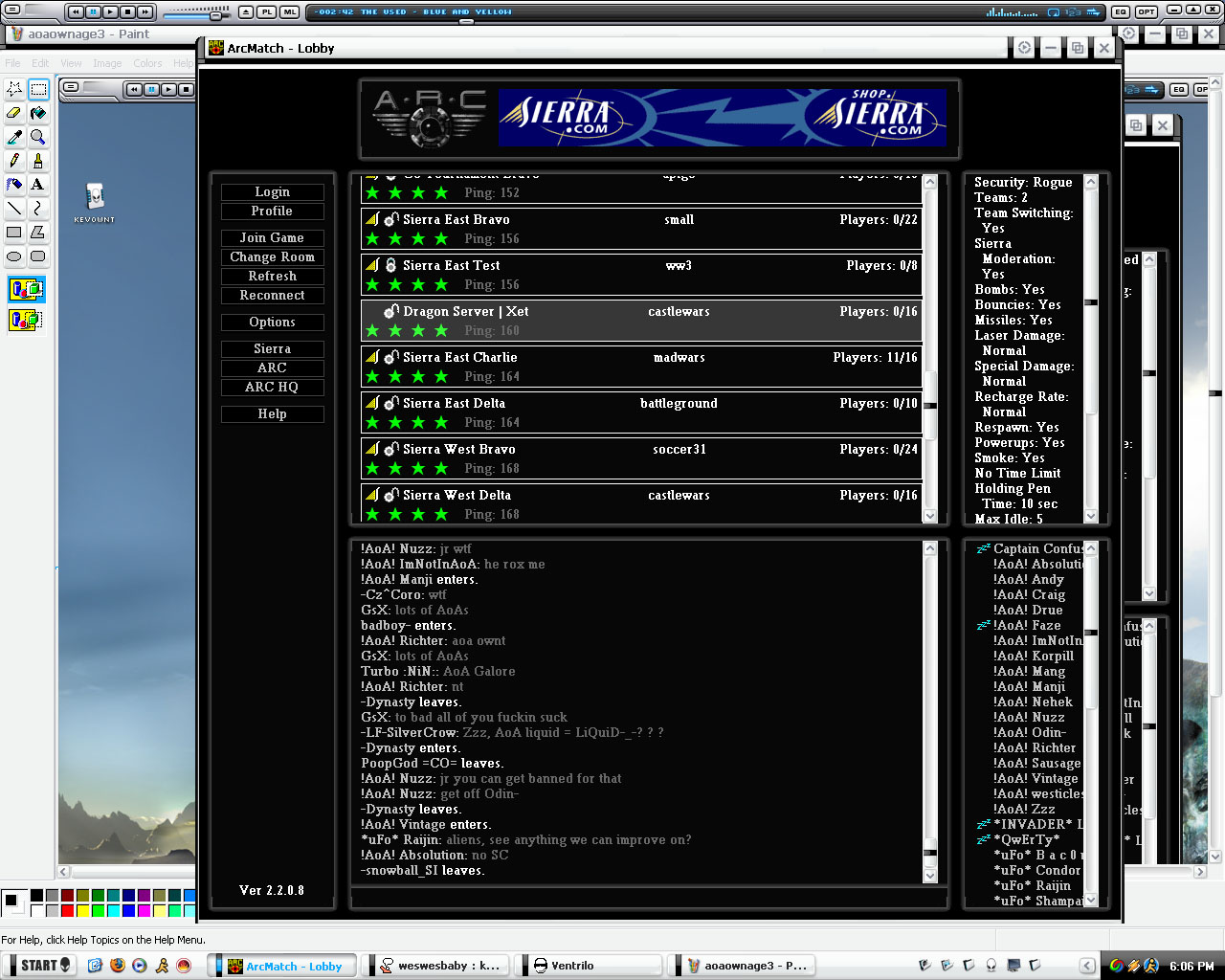Image resolution: width=1225 pixels, height=980 pixels.
Task: Open the Colors menu in Paint
Action: point(147,63)
